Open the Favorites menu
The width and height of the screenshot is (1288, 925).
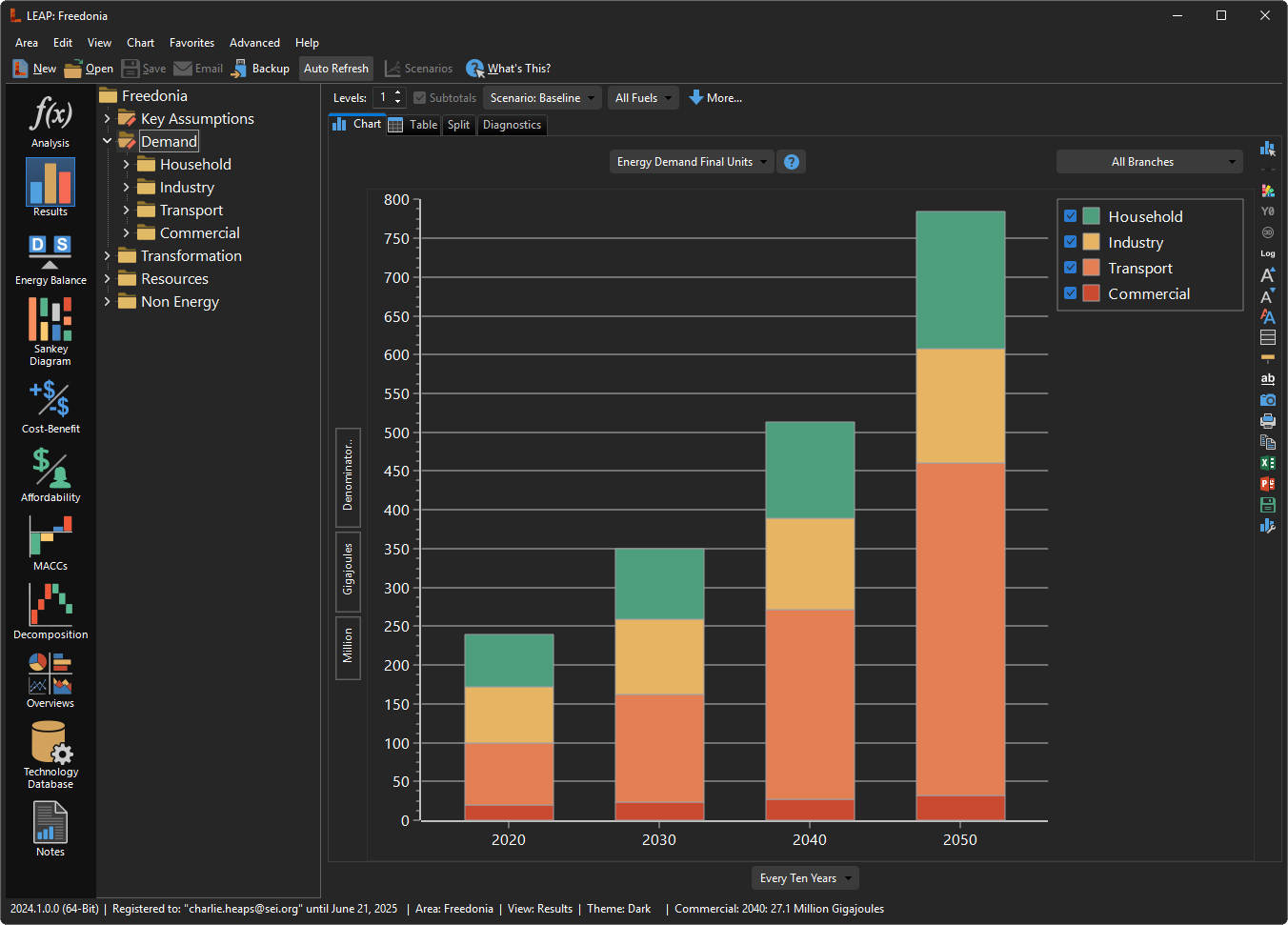[x=191, y=43]
